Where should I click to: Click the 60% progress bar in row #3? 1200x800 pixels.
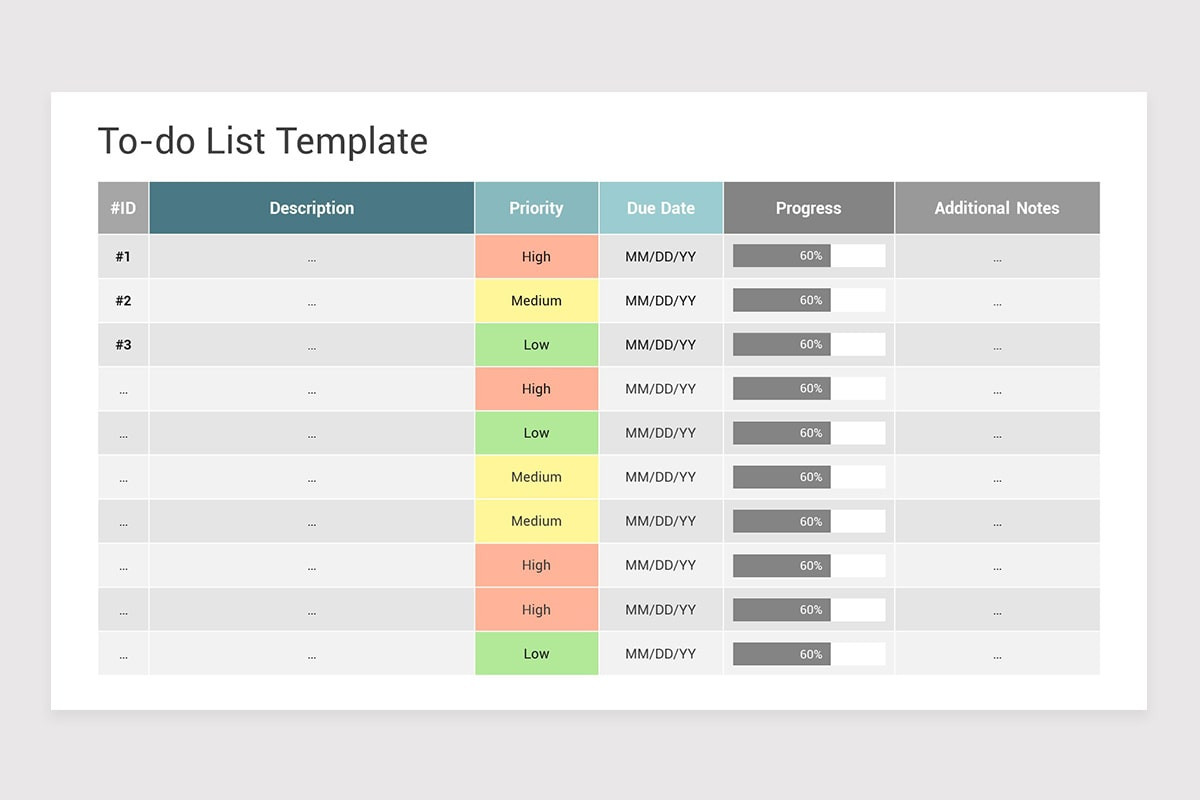(809, 344)
